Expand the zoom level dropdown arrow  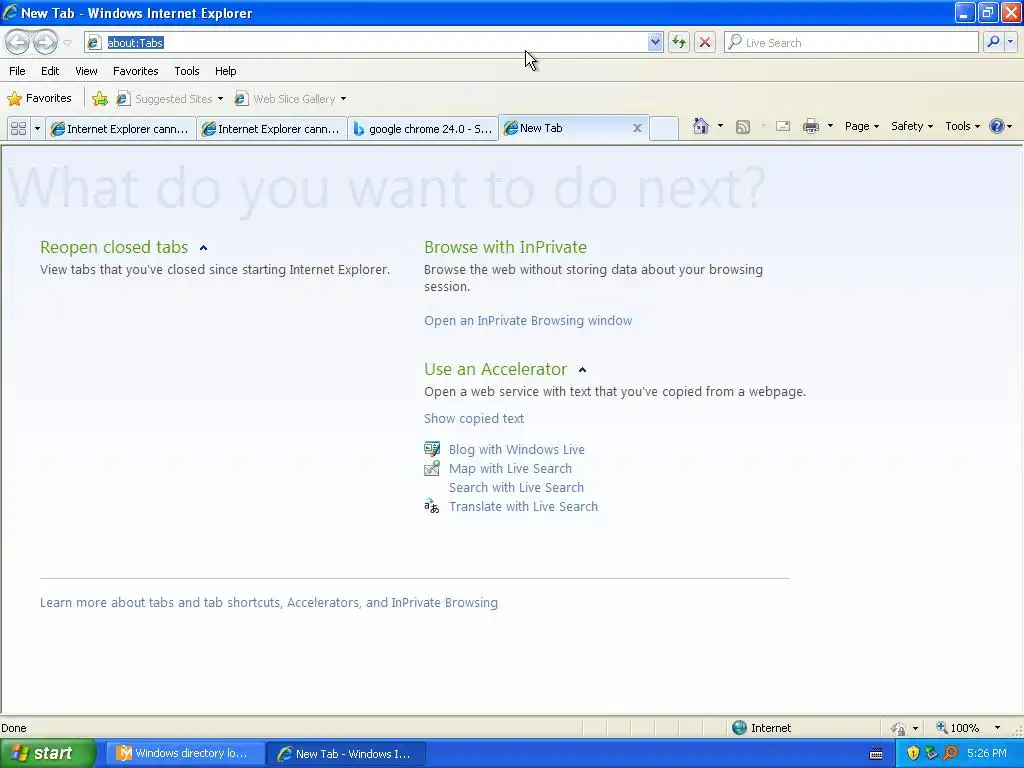click(997, 728)
